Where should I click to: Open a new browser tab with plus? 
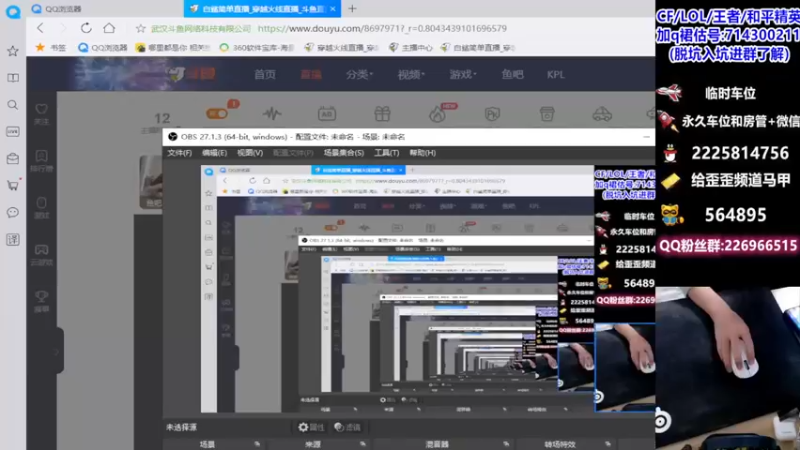coord(352,9)
